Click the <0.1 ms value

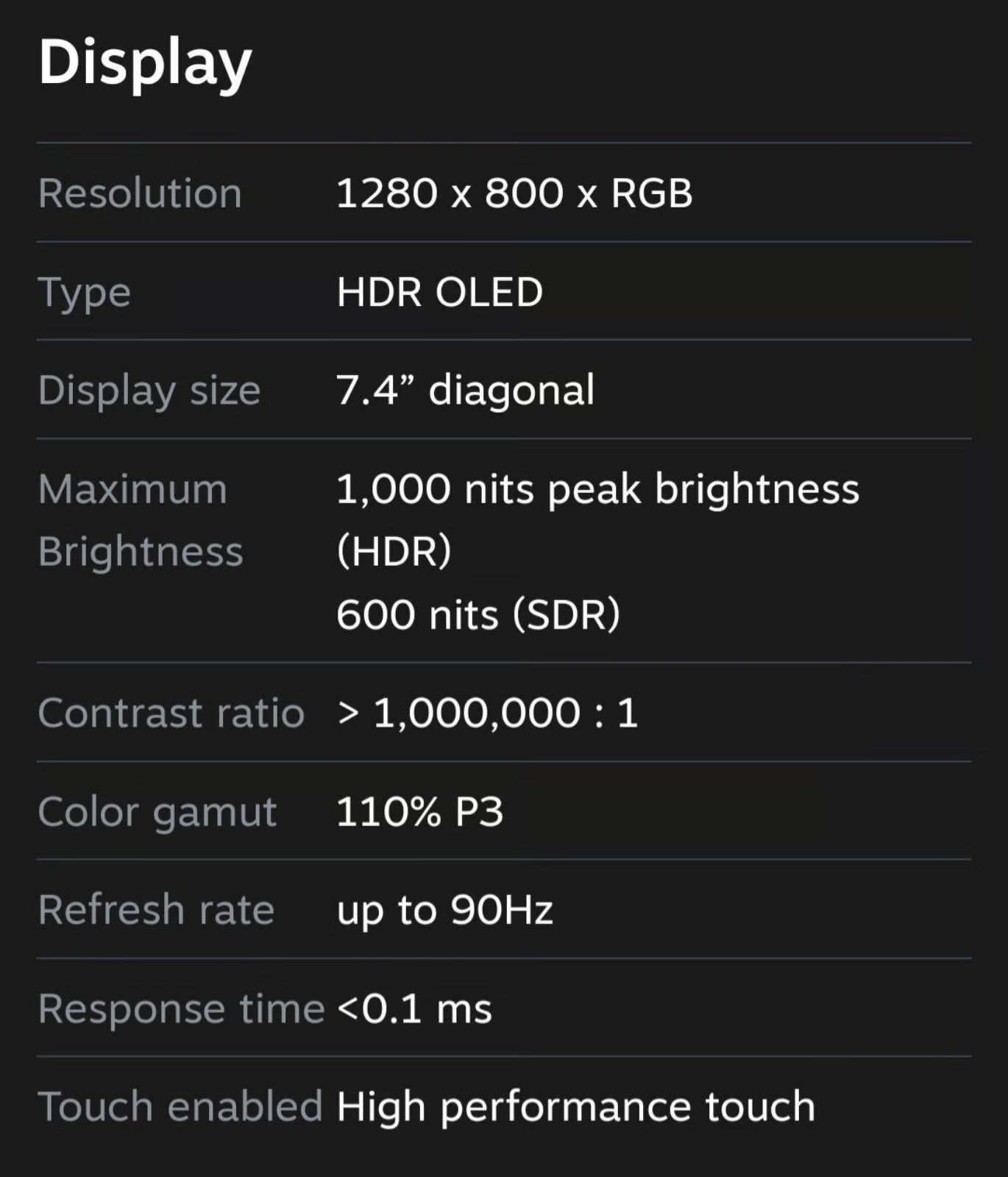coord(414,1009)
